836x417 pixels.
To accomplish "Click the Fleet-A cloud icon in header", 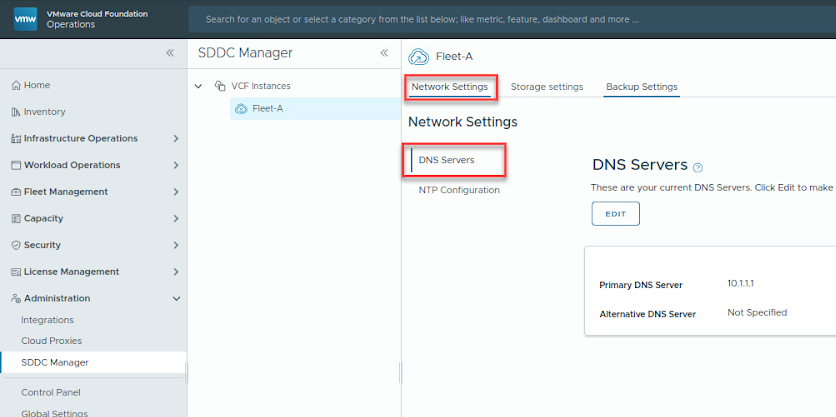I will pos(419,56).
